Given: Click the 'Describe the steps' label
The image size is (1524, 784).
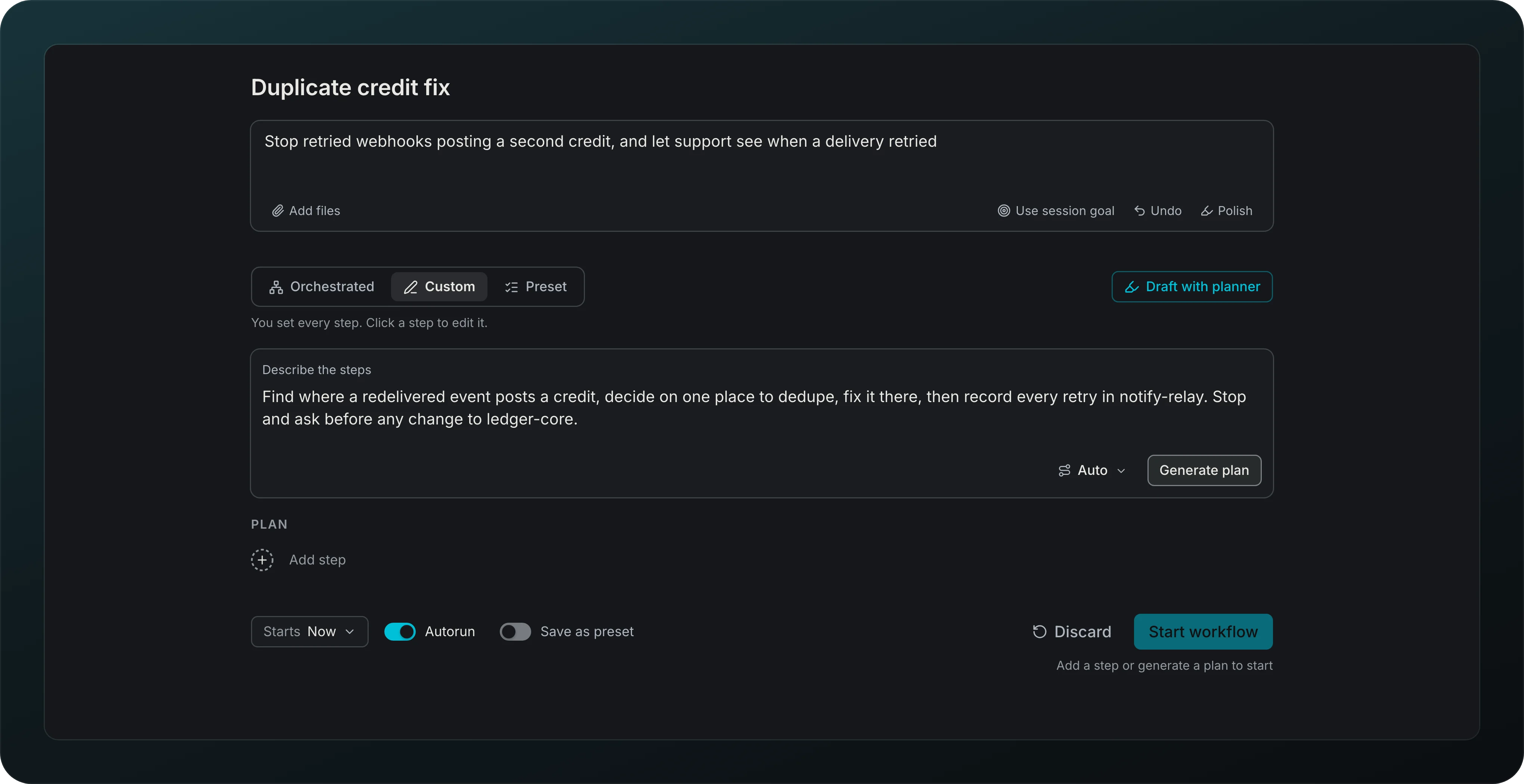Looking at the screenshot, I should (316, 370).
